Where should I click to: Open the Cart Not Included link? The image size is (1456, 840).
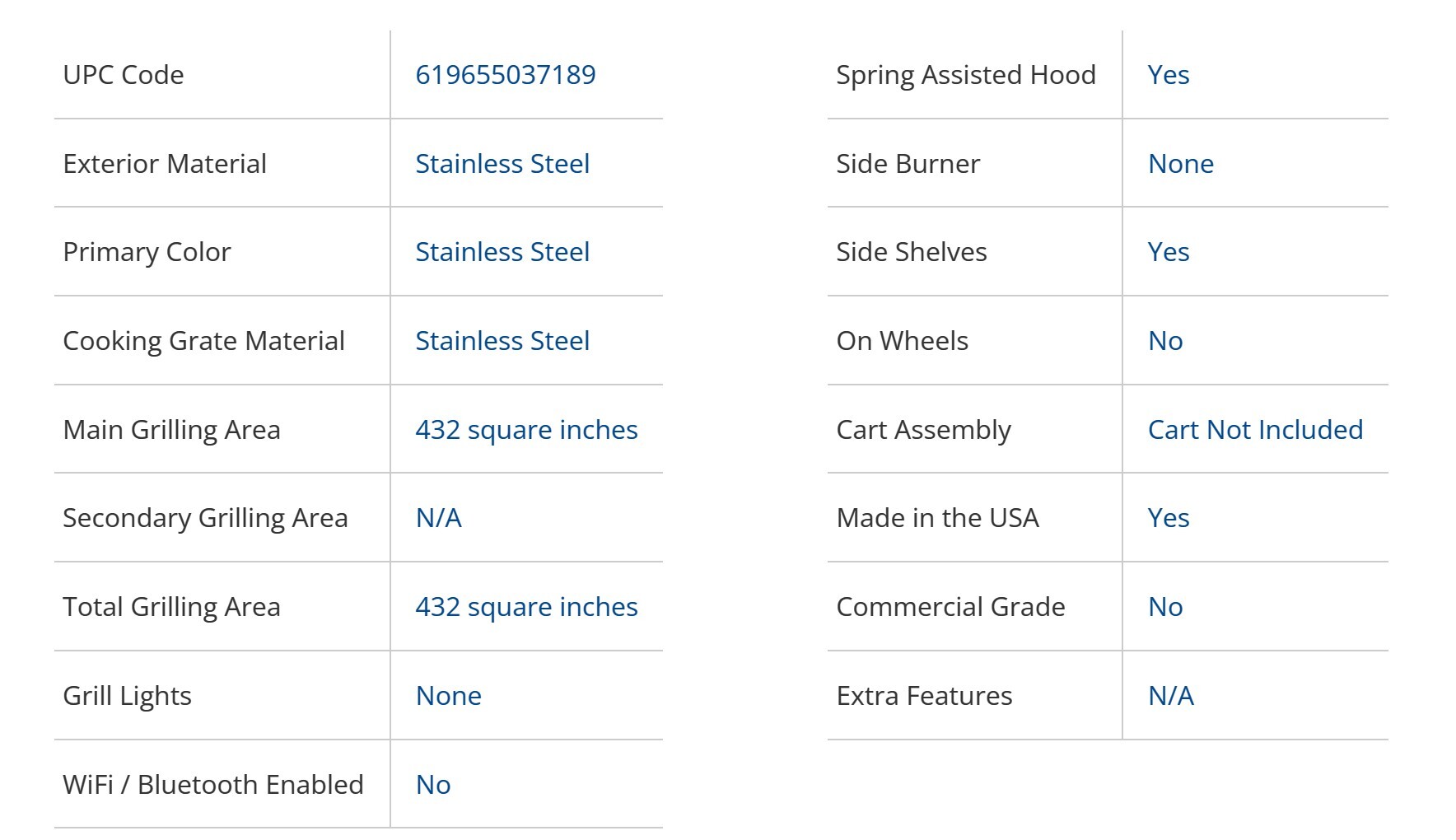[x=1255, y=430]
